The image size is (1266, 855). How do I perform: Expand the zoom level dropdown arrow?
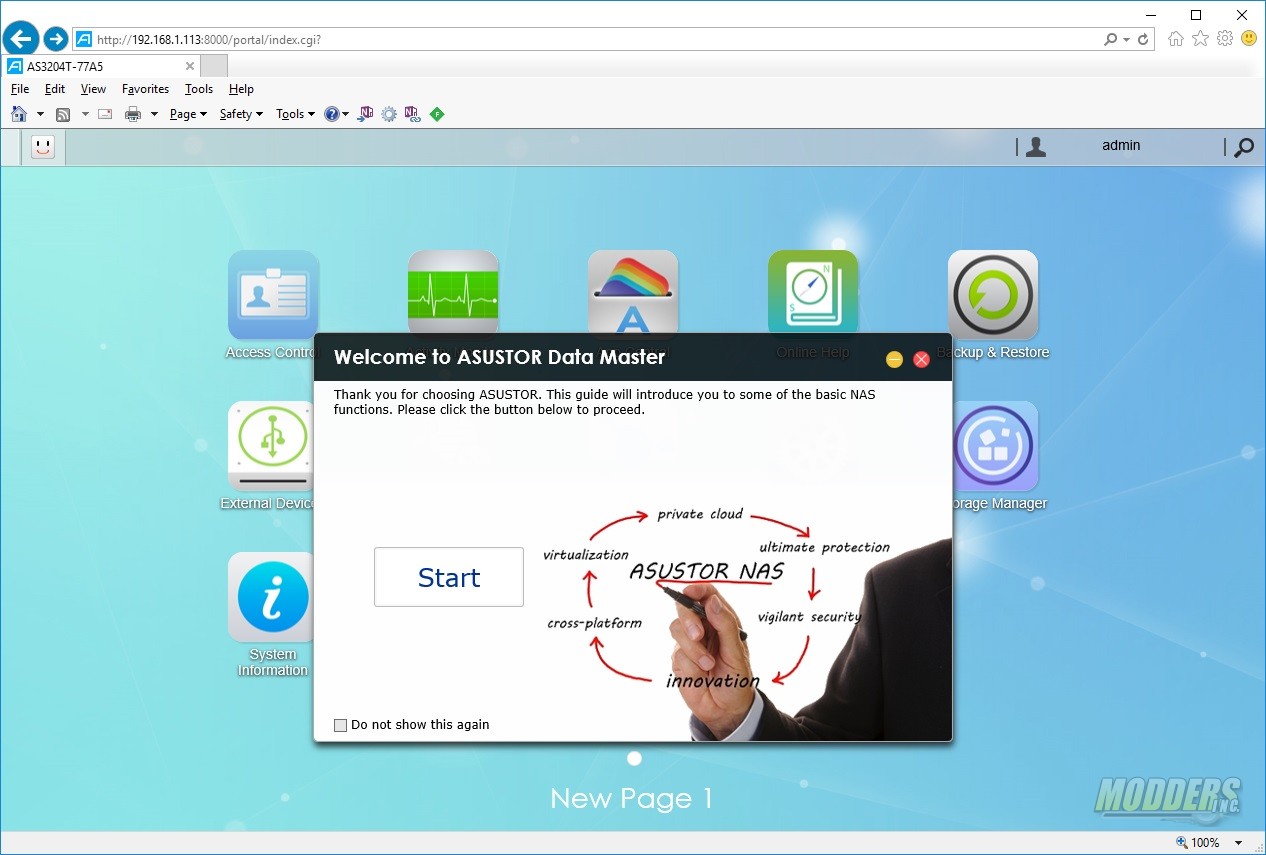[1239, 843]
